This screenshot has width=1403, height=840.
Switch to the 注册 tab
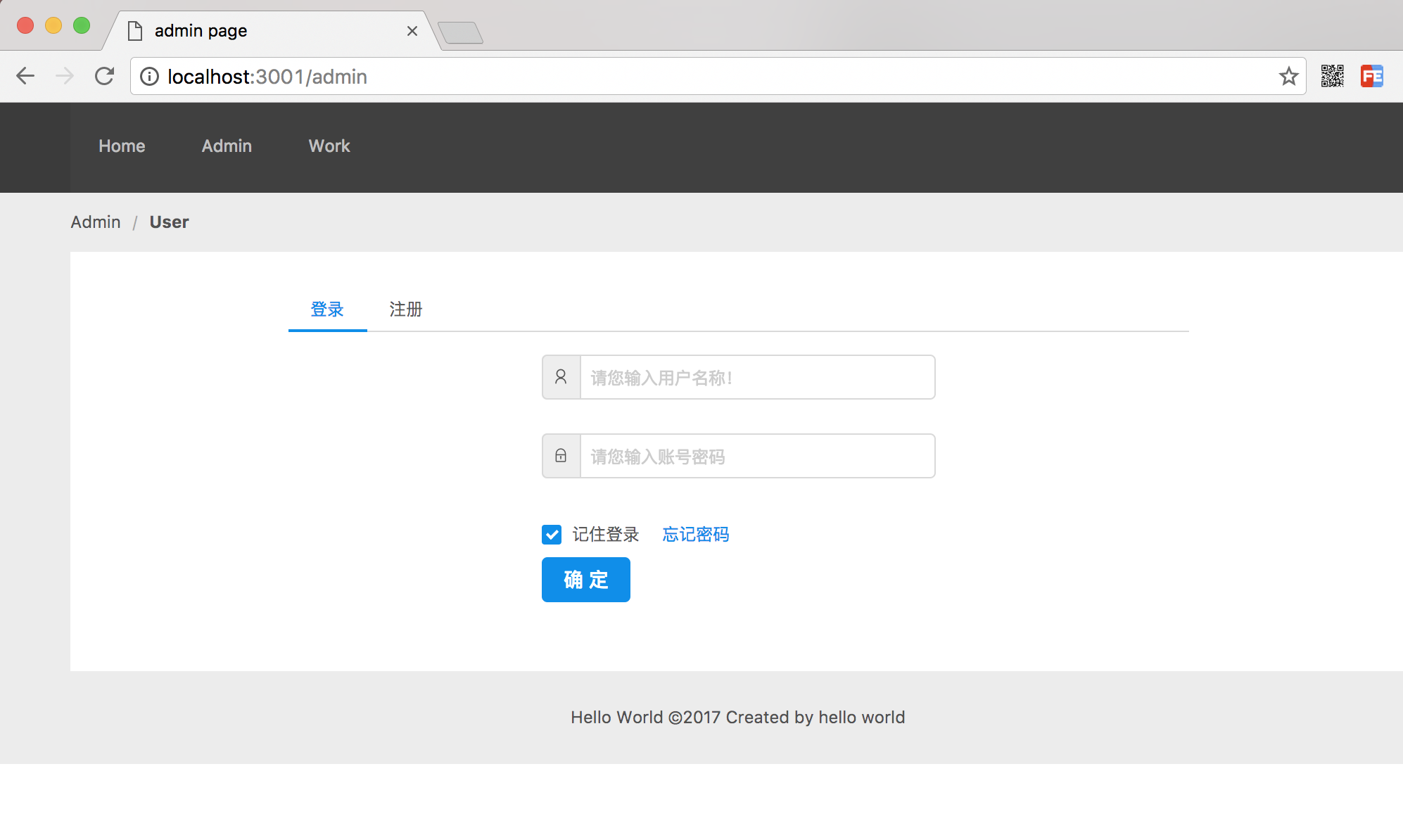pos(405,310)
